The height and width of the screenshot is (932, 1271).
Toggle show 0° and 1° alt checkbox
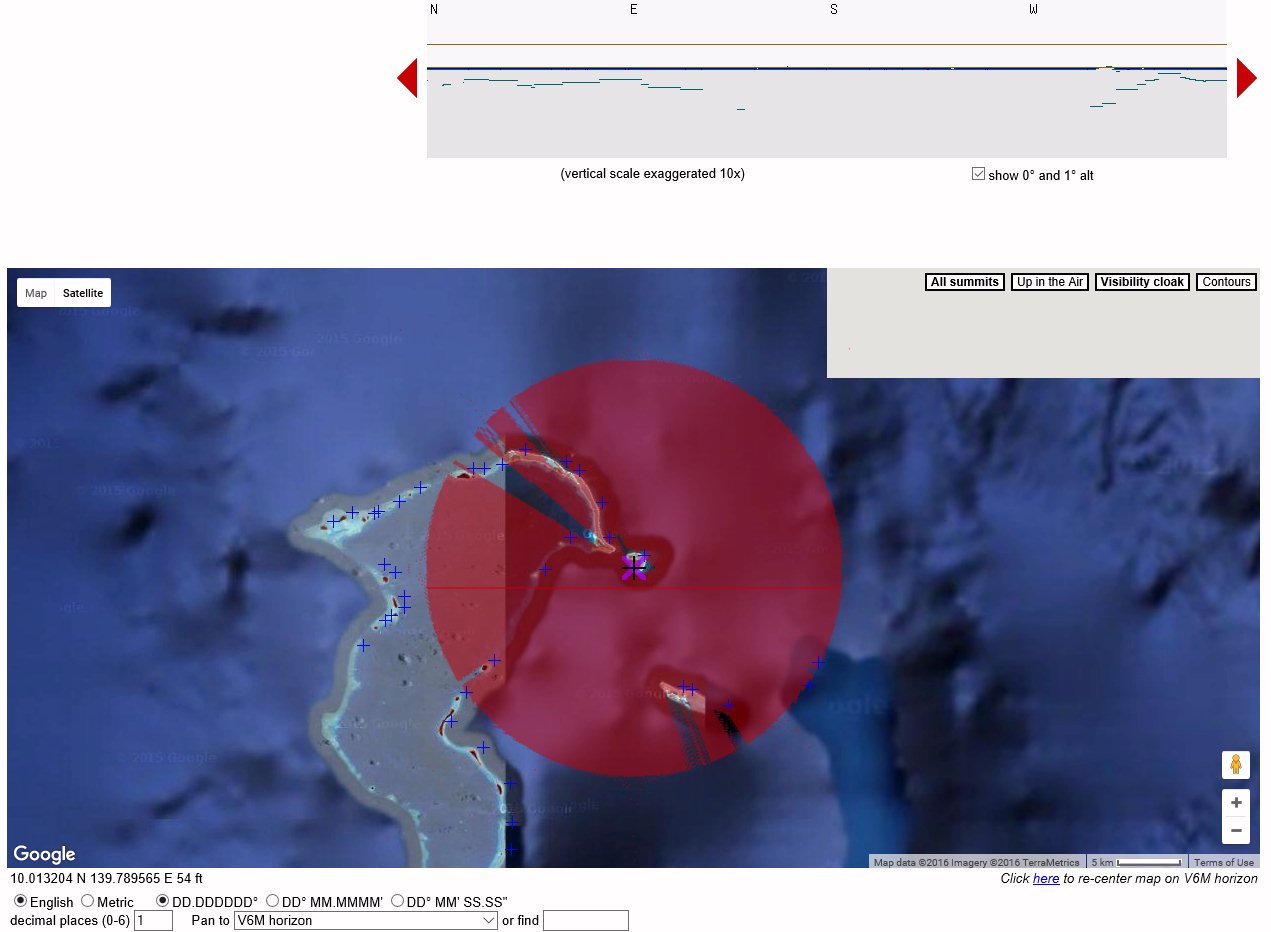pos(978,174)
